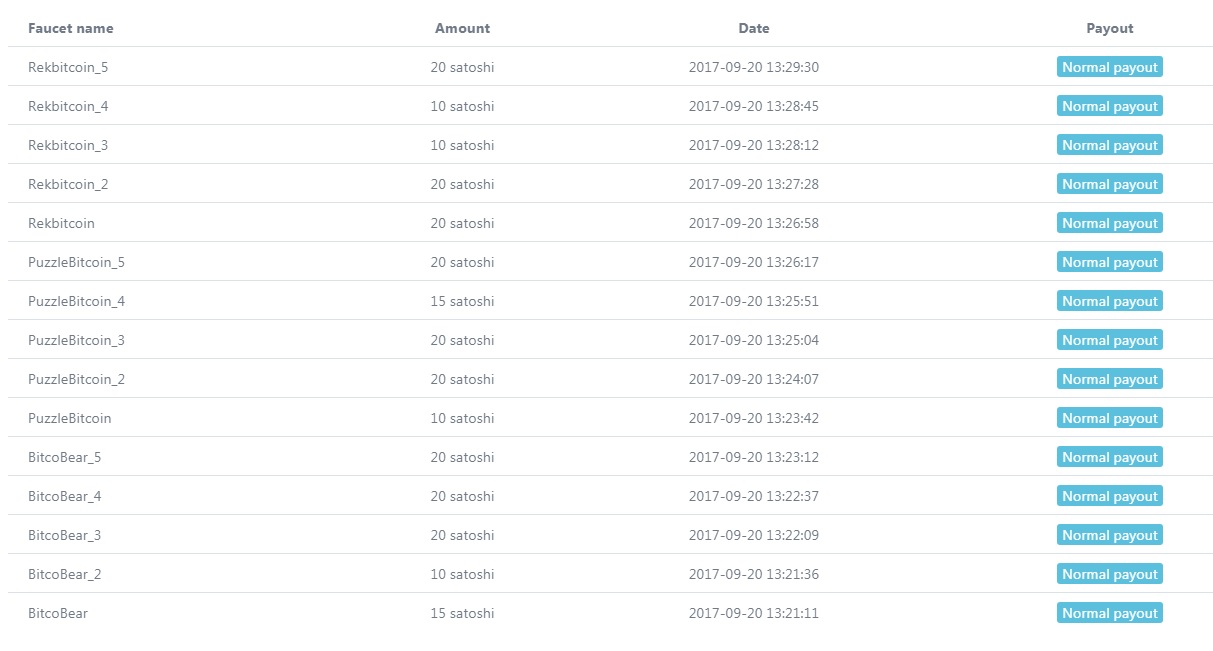The image size is (1213, 651).
Task: Select the timestamp 2017-09-20 13:23:42
Action: [x=753, y=418]
